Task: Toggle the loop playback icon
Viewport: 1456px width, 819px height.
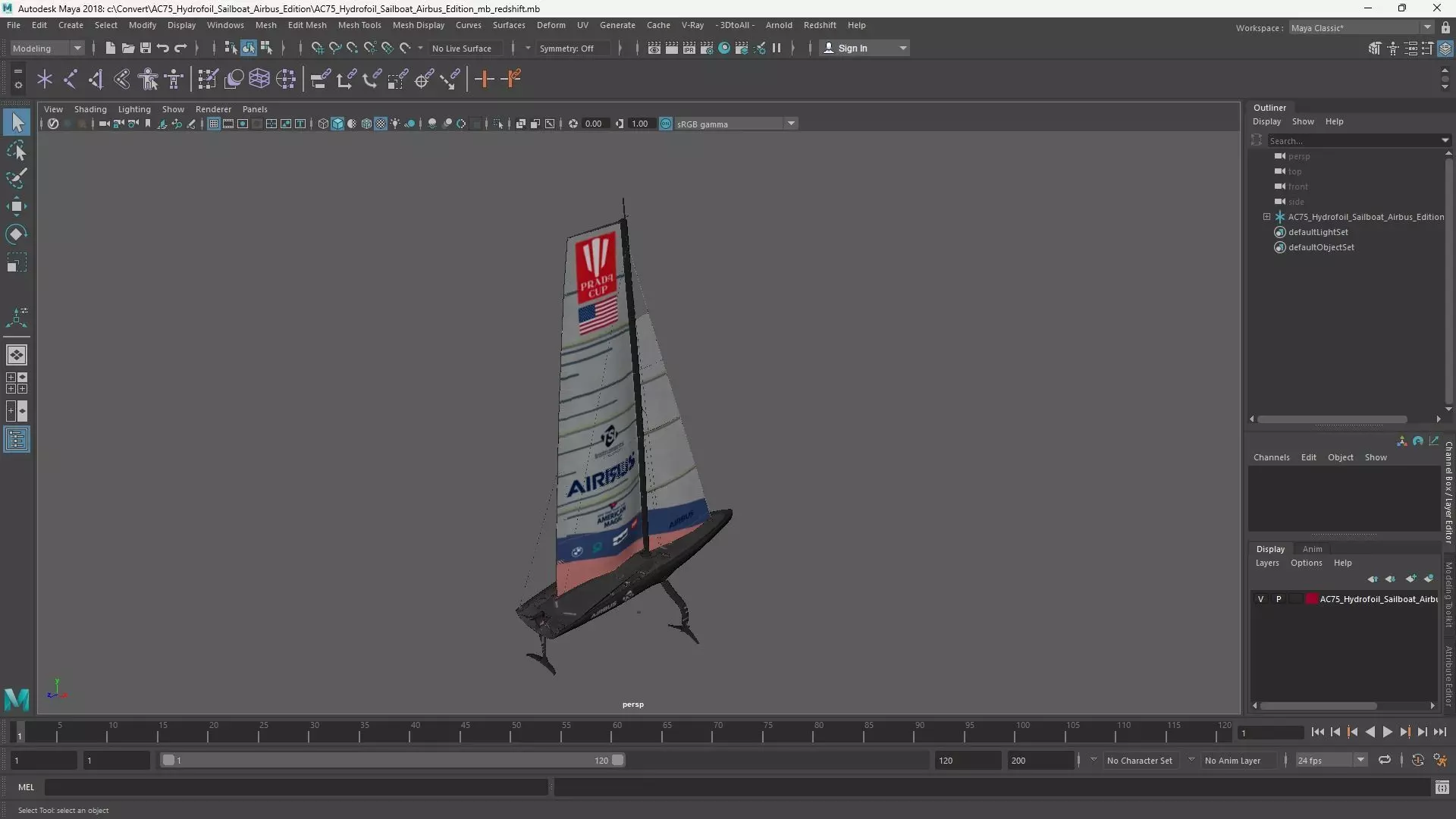Action: 1385,760
